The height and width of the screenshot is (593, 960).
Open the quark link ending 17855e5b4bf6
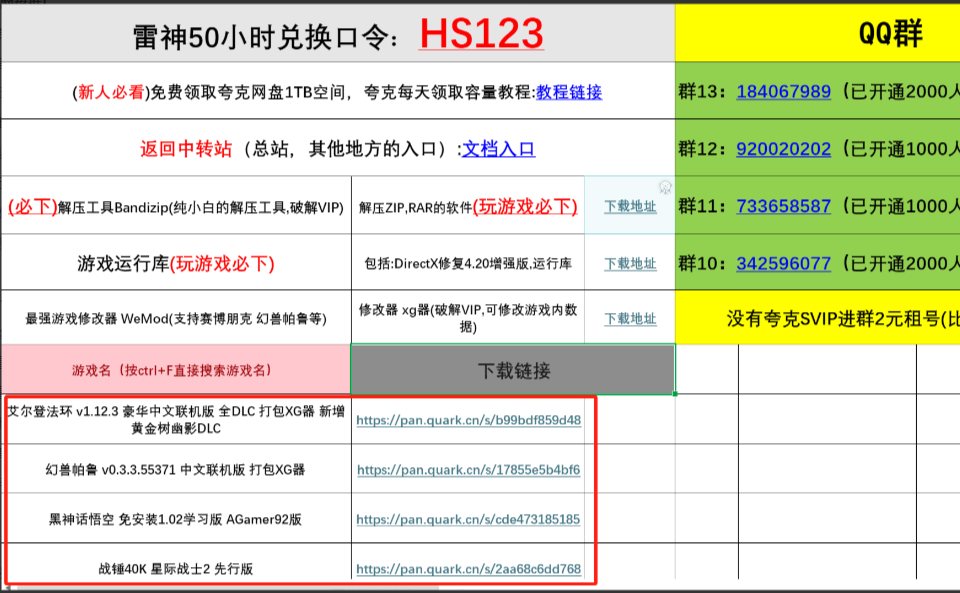tap(468, 470)
